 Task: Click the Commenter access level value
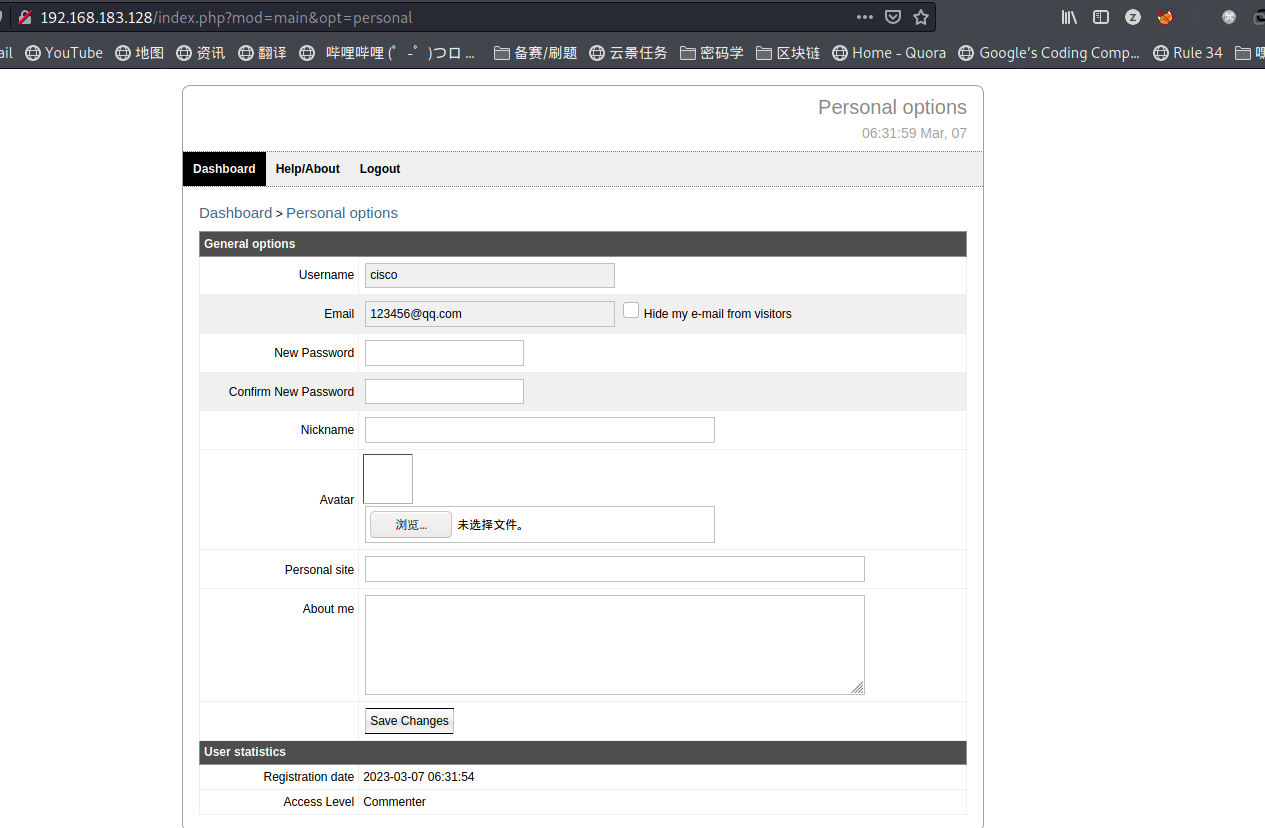395,802
